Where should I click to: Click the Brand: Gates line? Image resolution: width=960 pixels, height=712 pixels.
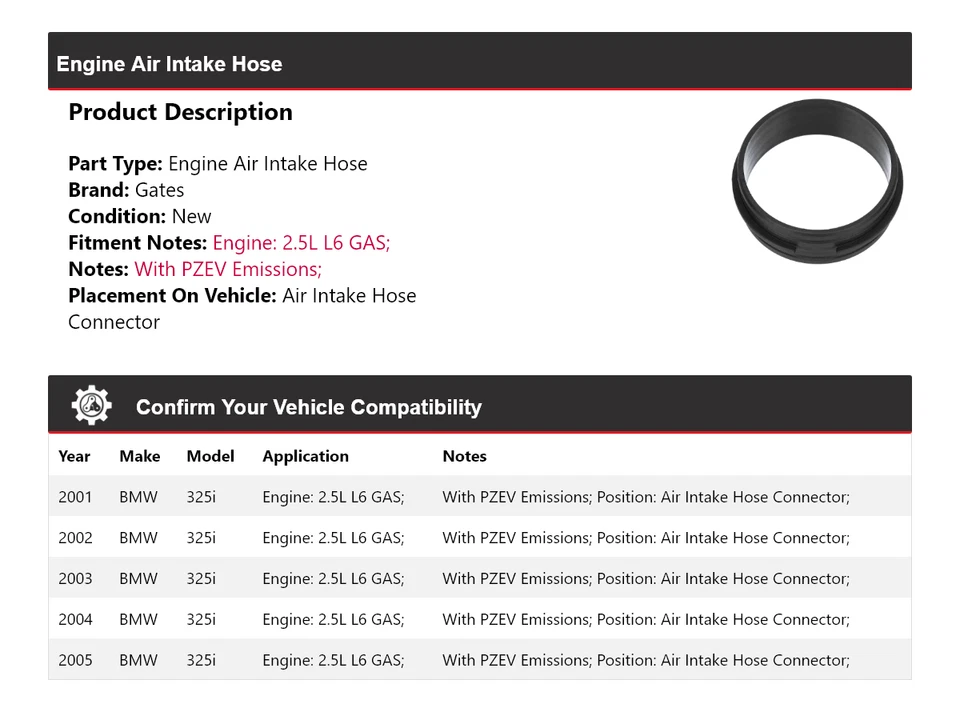pos(126,190)
